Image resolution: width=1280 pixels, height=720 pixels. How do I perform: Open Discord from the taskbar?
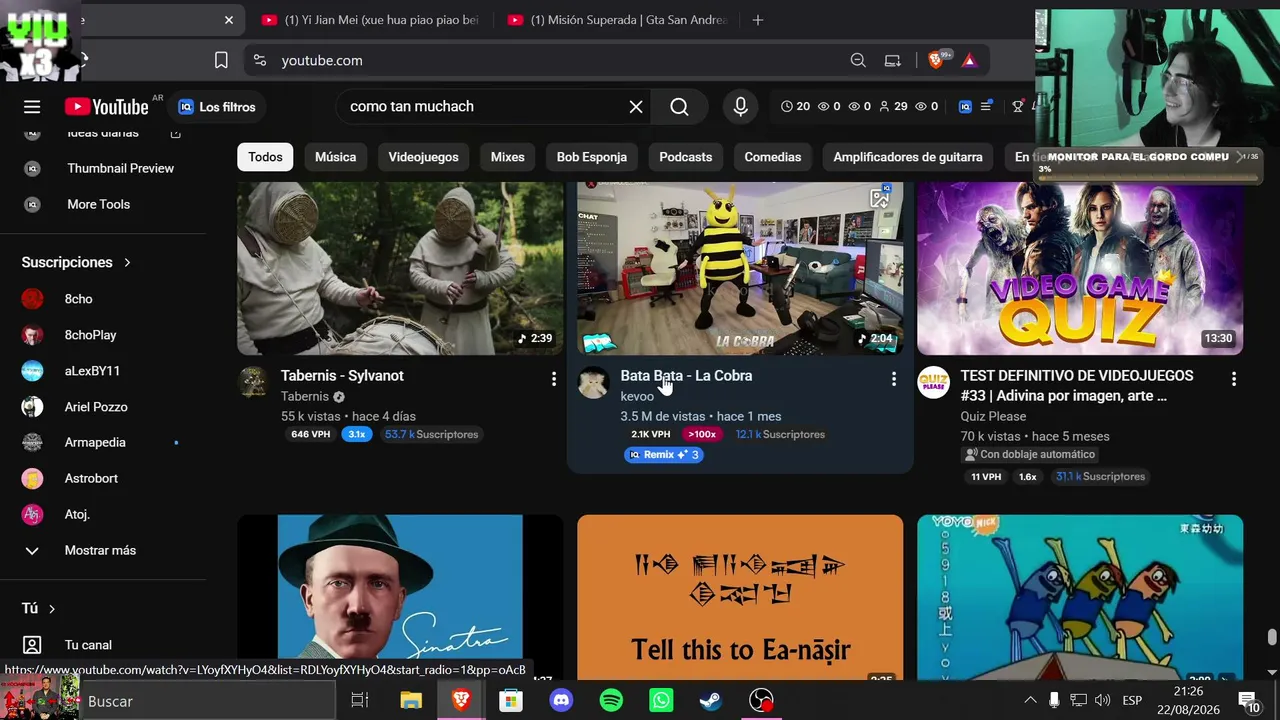561,701
